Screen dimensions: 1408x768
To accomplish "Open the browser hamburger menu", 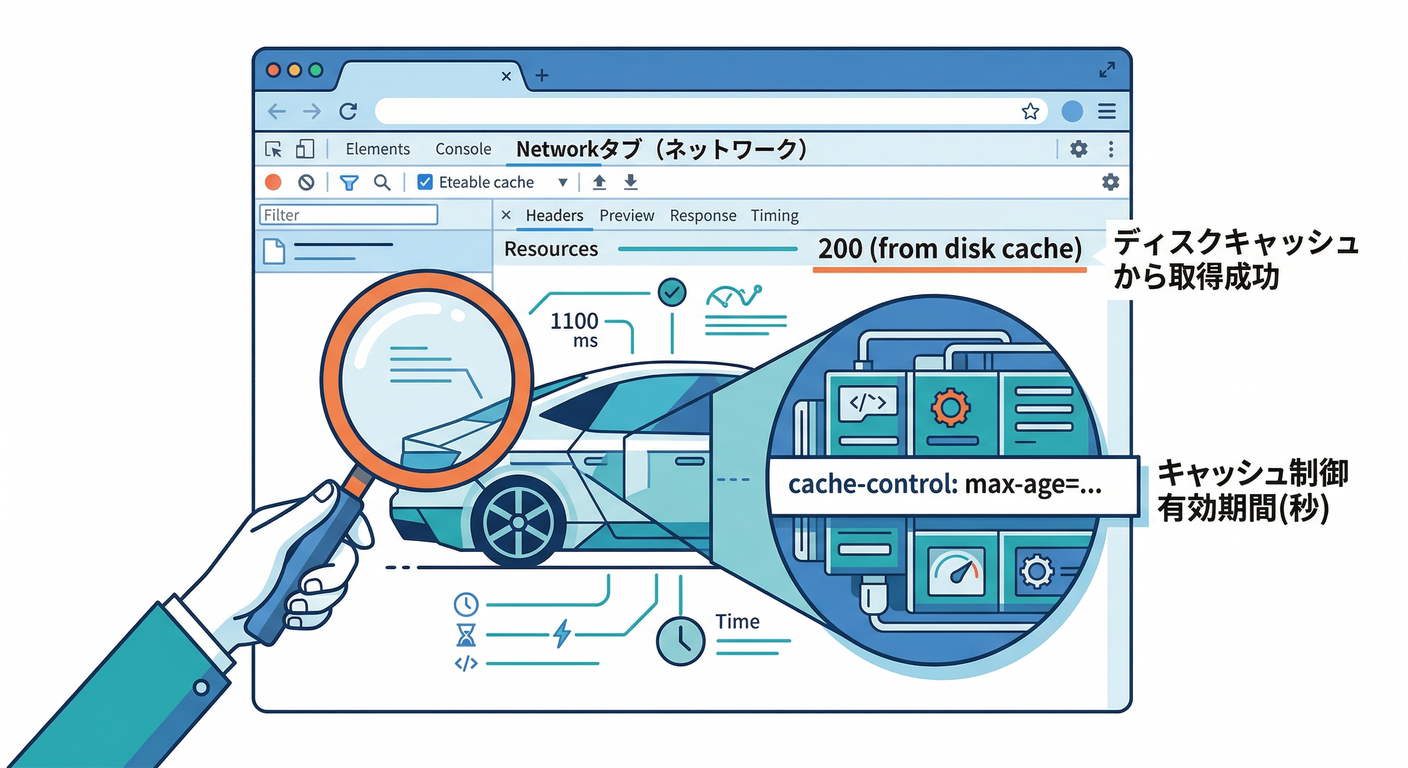I will (x=1106, y=111).
